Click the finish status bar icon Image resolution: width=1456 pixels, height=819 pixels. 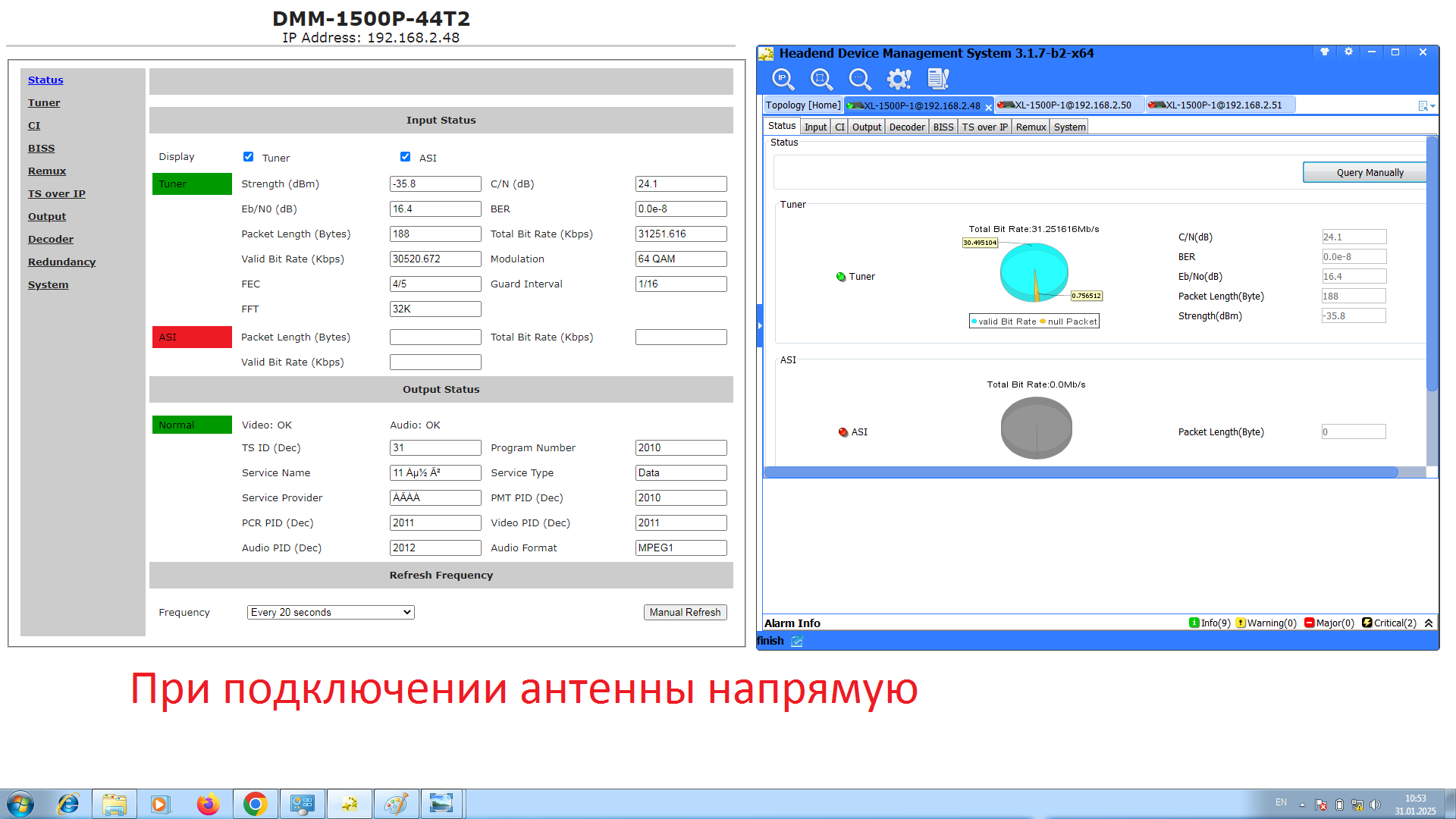click(x=797, y=642)
